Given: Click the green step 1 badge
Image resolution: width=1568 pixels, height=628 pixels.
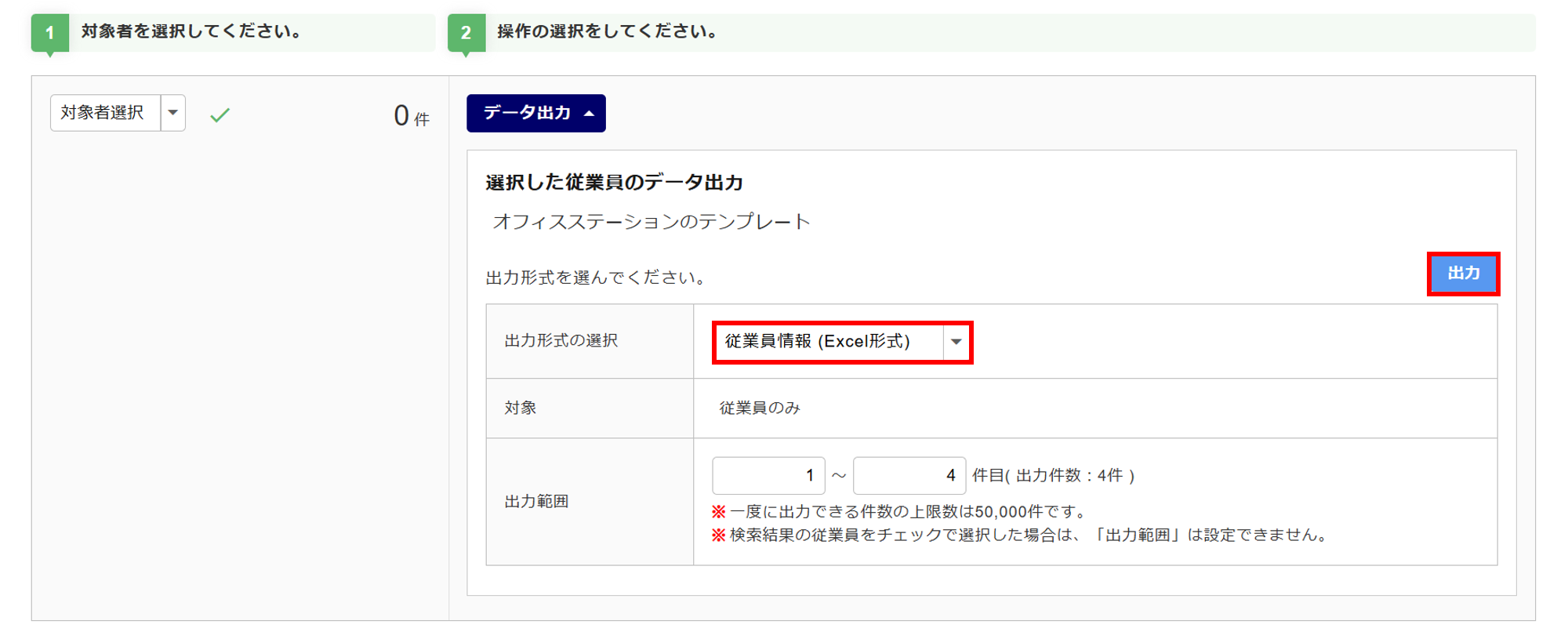Looking at the screenshot, I should 49,33.
